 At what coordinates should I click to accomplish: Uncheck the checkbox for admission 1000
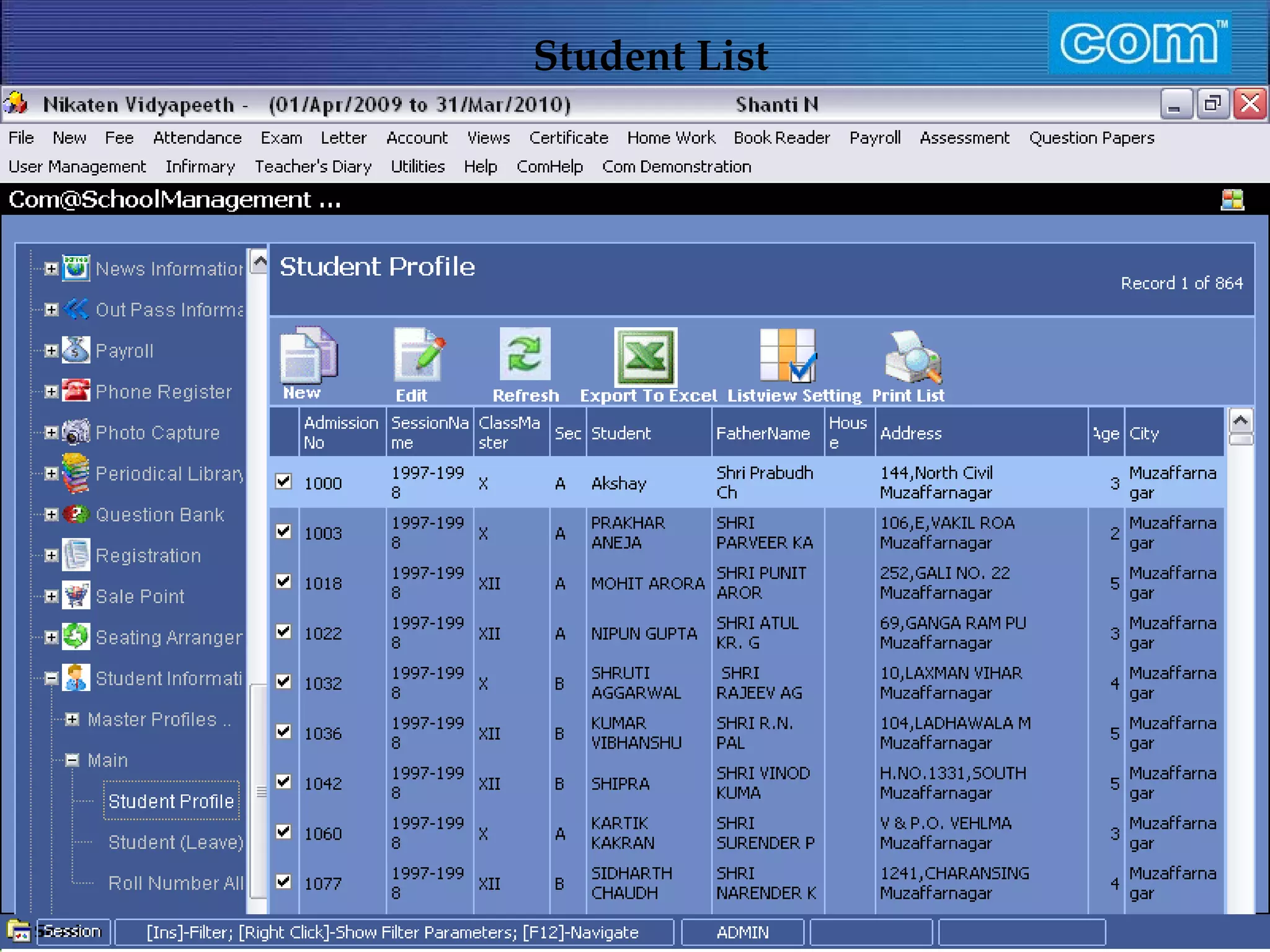coord(283,482)
